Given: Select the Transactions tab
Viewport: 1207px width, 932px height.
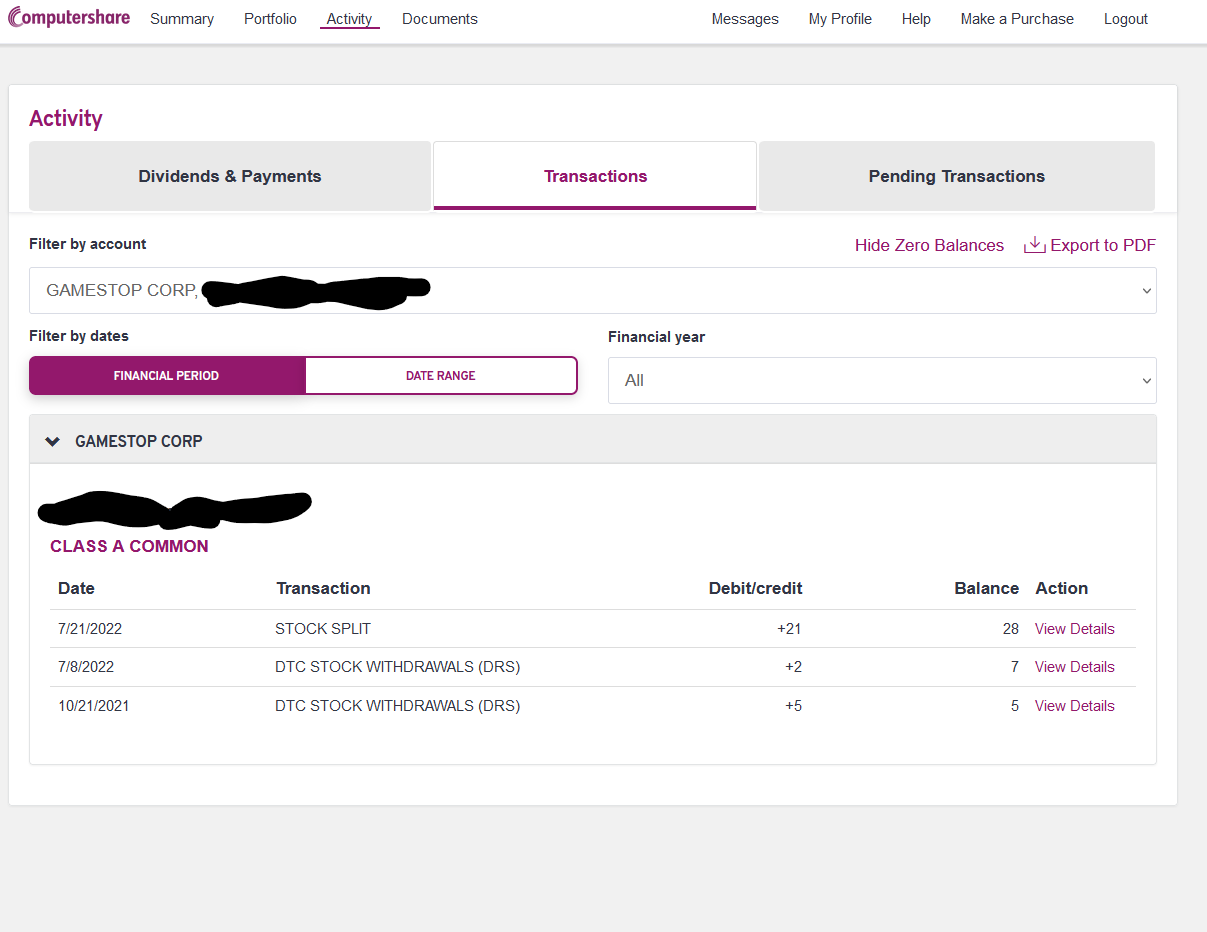Looking at the screenshot, I should click(595, 176).
